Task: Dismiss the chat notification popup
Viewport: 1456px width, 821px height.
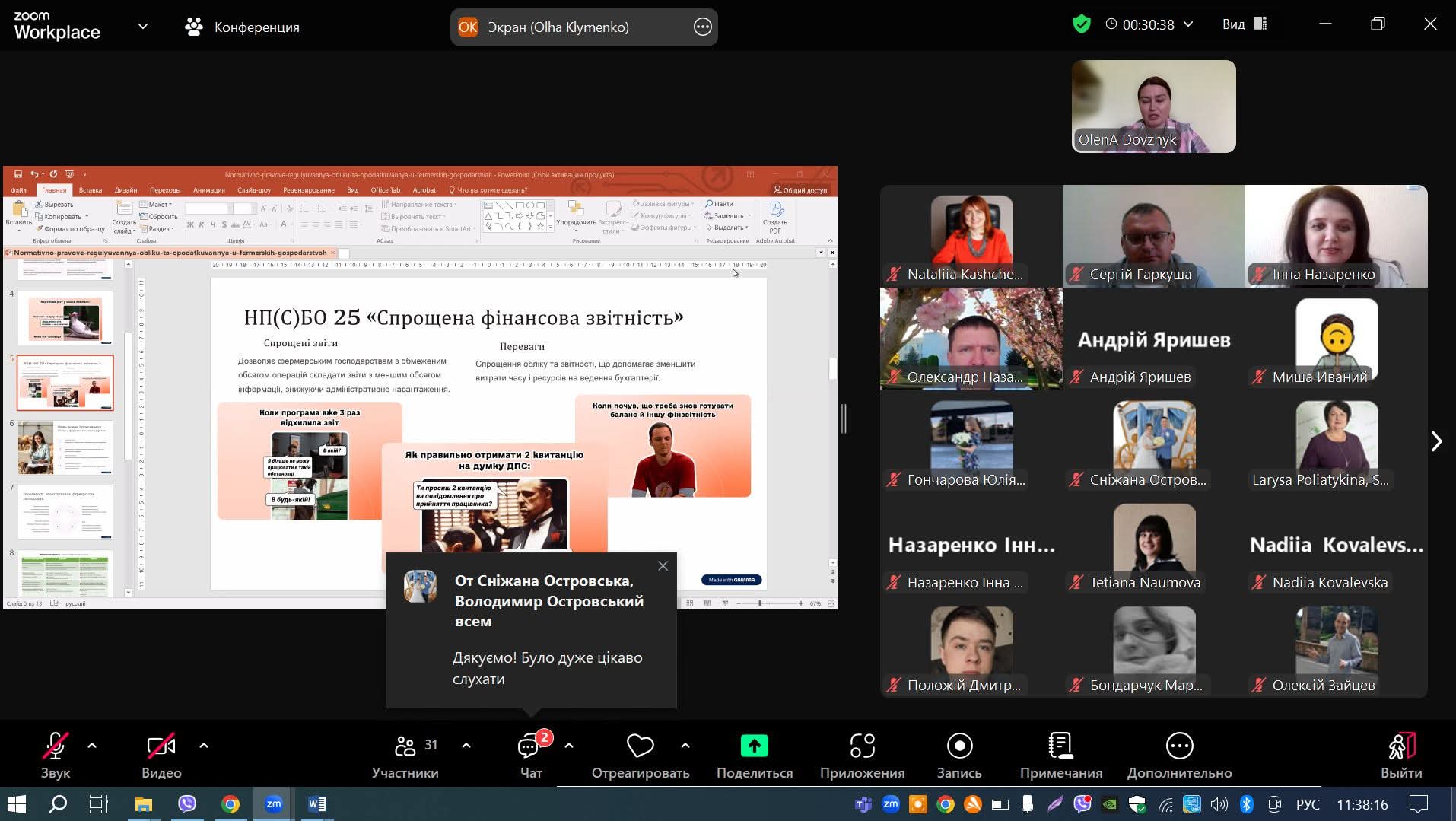Action: (x=663, y=566)
